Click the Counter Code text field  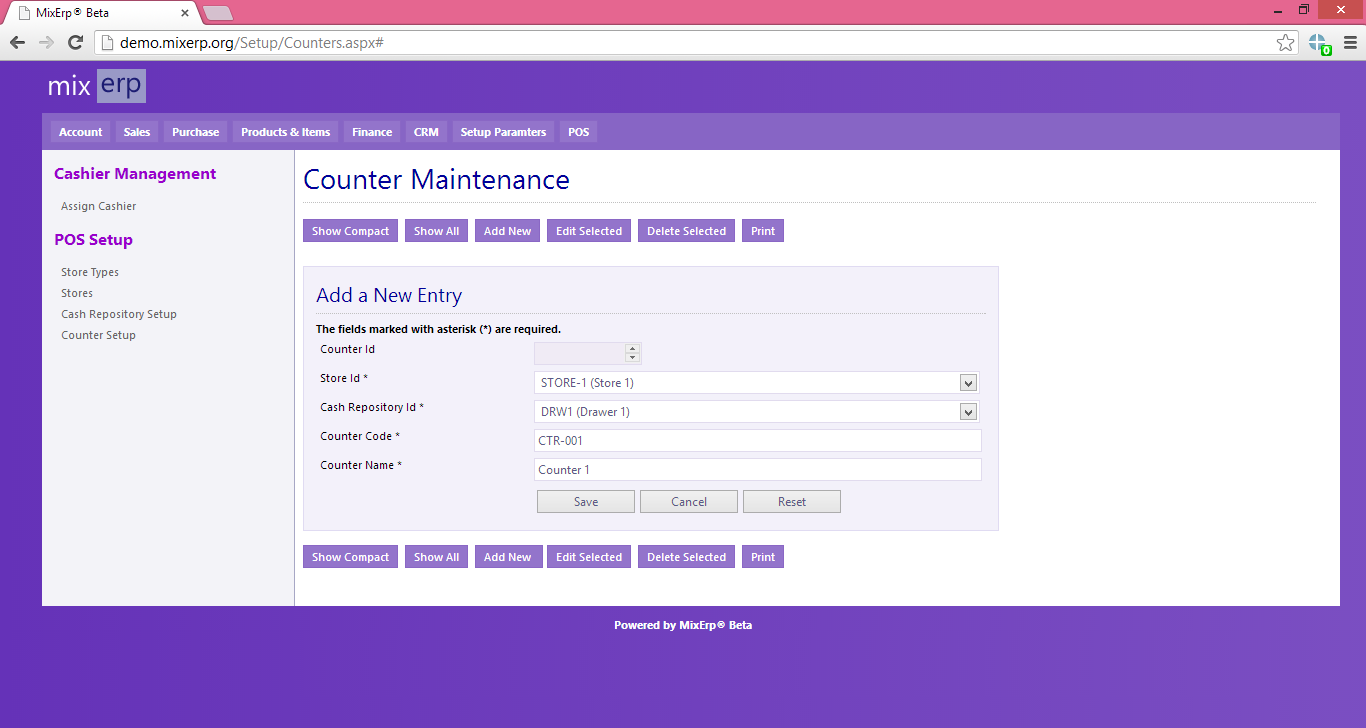click(x=757, y=440)
